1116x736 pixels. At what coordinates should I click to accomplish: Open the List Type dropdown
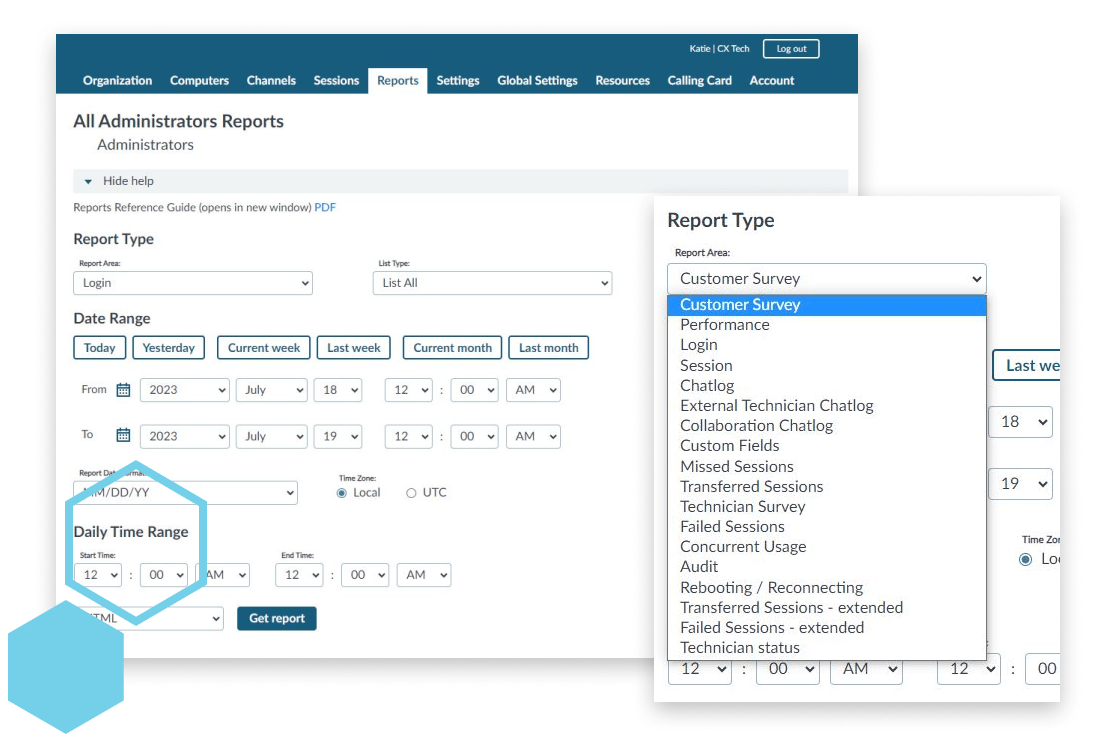(491, 283)
